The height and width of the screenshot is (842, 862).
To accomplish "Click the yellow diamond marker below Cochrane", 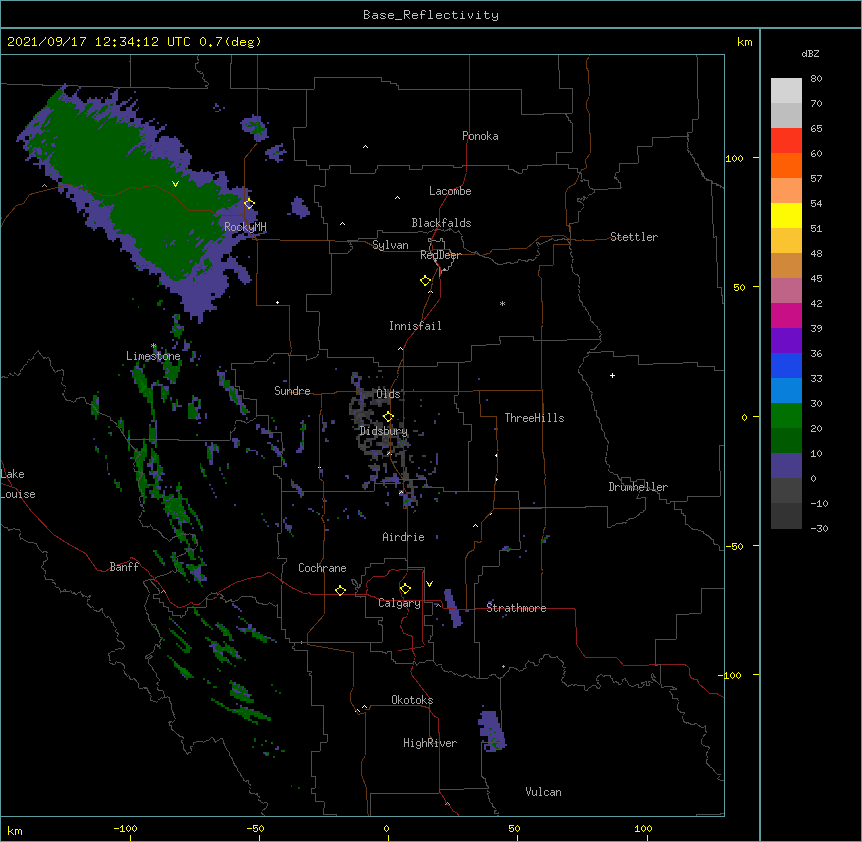I will click(x=340, y=590).
